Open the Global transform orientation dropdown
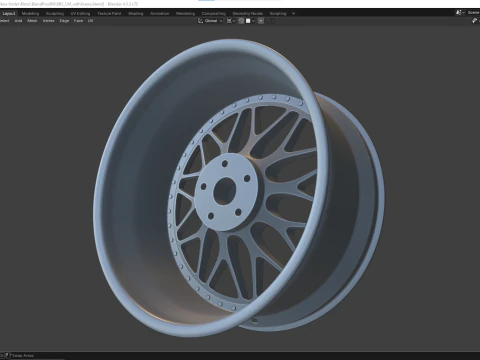Image resolution: width=480 pixels, height=360 pixels. [210, 21]
